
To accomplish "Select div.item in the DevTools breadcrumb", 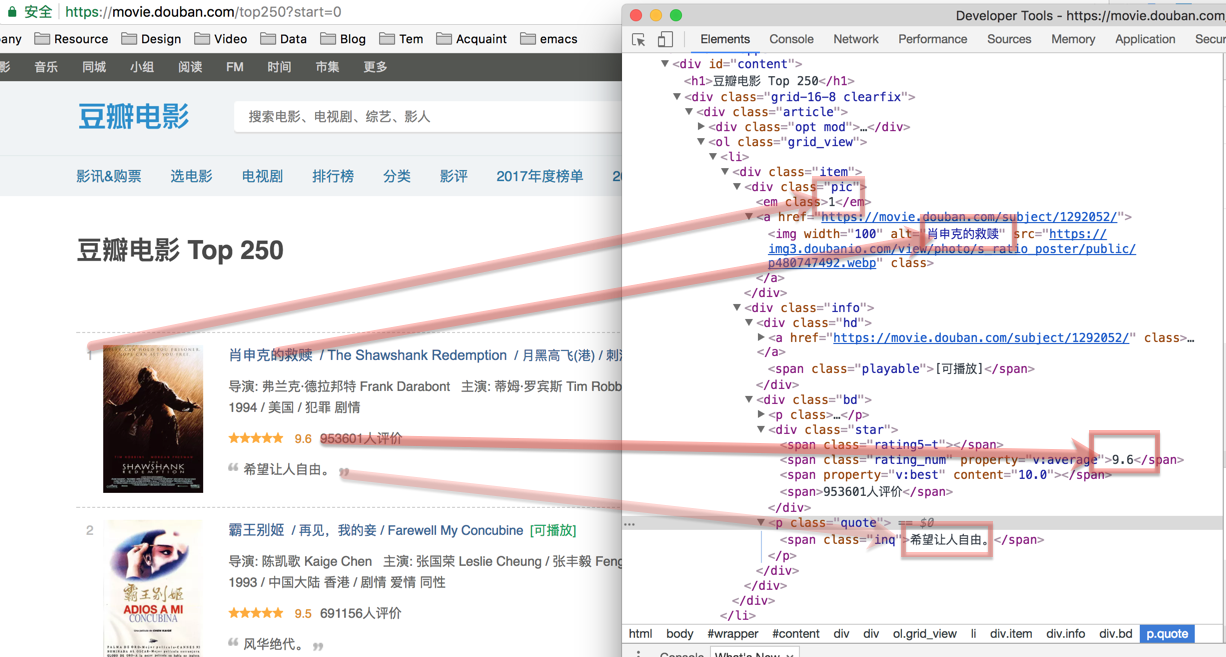I will point(1011,634).
